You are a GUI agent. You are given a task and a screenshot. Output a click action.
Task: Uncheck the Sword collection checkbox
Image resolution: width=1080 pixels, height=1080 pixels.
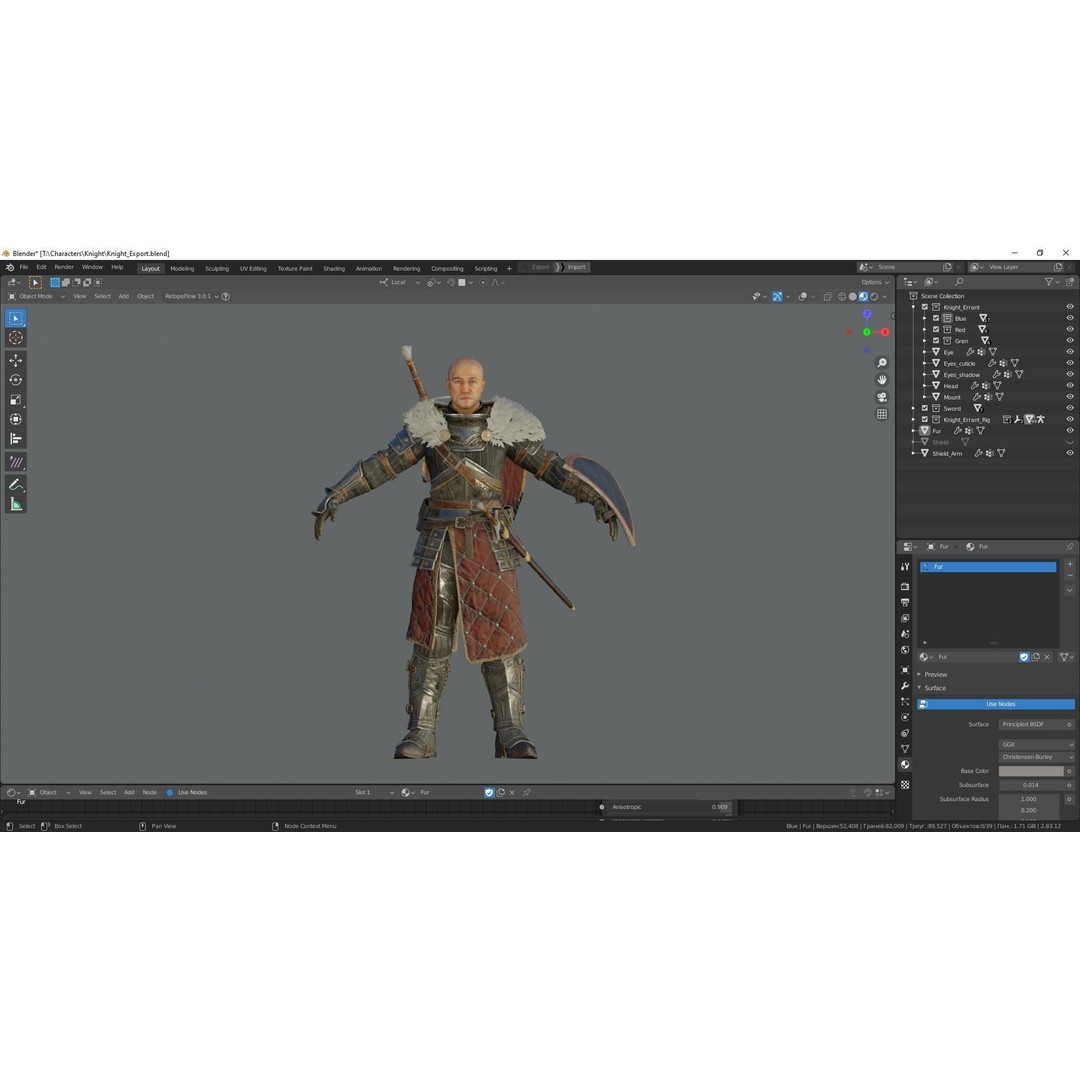(925, 408)
